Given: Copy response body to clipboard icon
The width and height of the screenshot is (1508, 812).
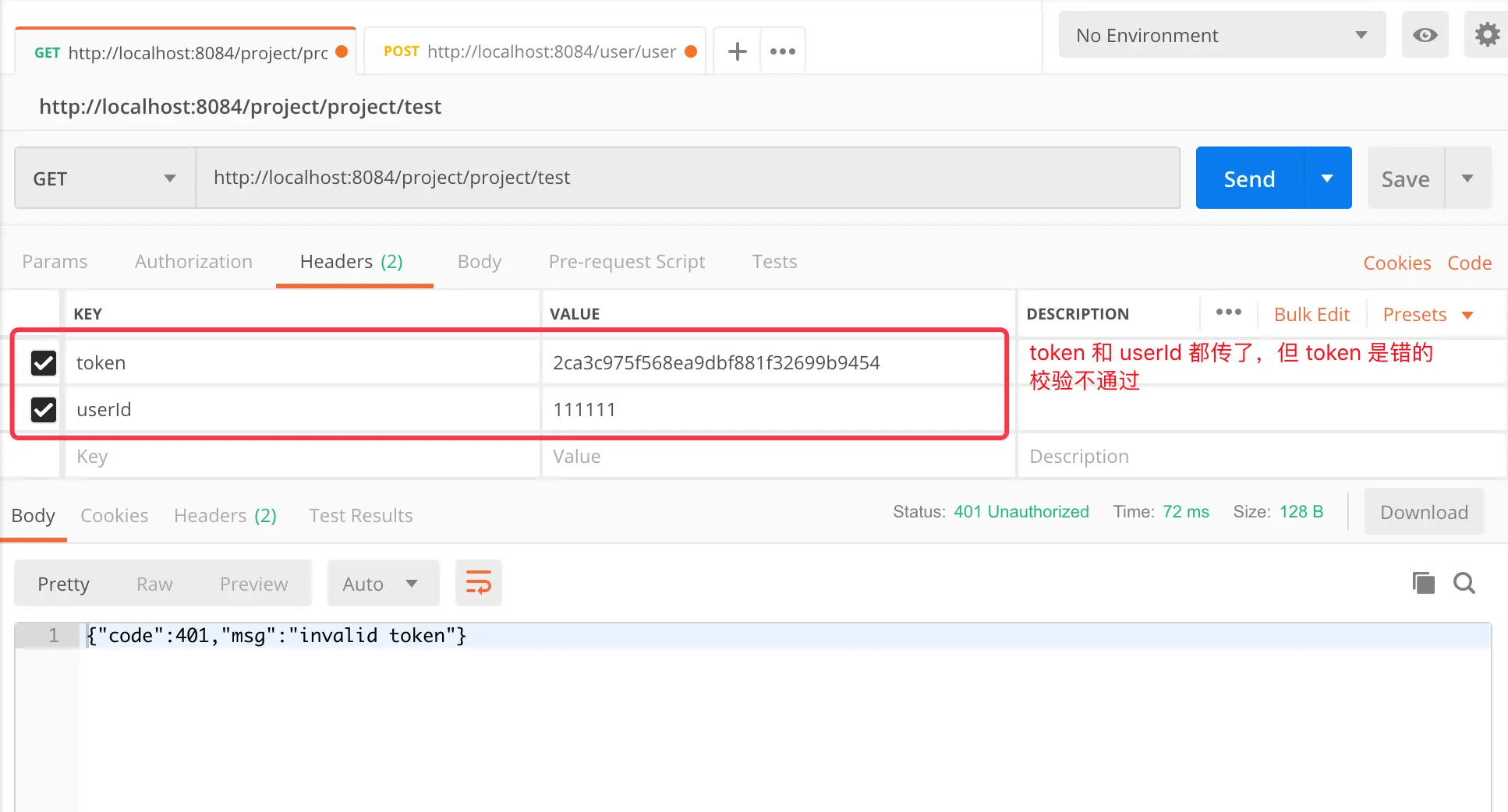Looking at the screenshot, I should (x=1423, y=583).
